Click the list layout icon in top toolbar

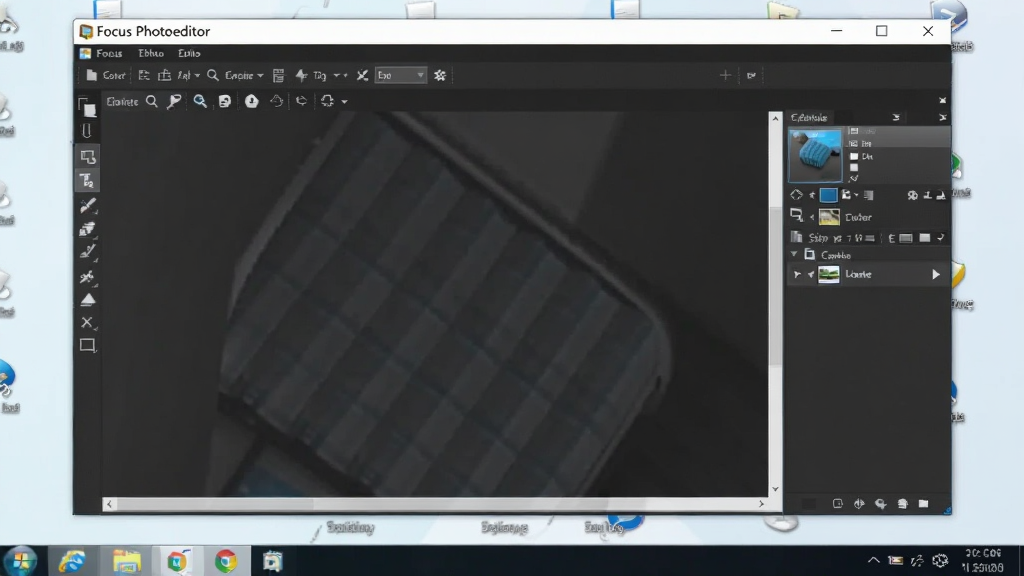click(278, 75)
